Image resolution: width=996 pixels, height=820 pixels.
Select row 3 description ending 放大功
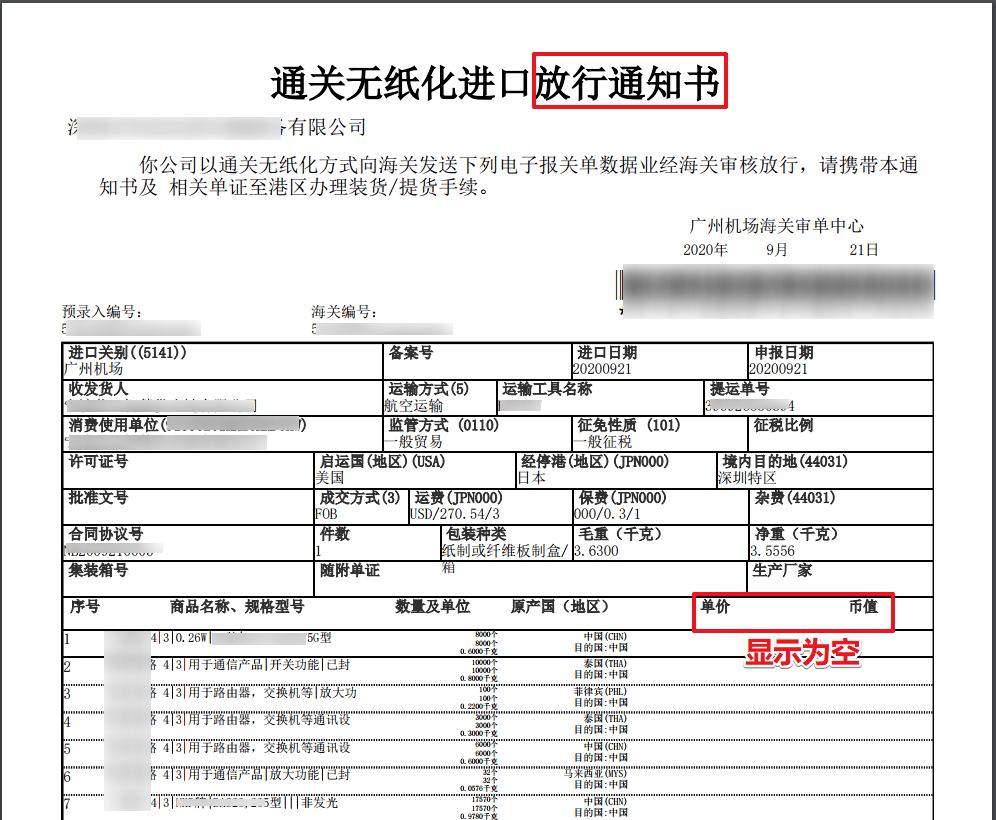coord(273,692)
